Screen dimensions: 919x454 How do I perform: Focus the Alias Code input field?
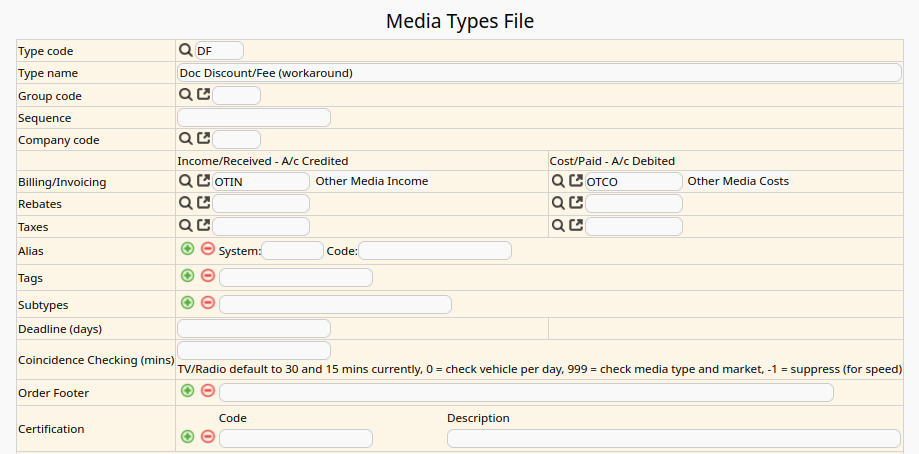[x=435, y=251]
